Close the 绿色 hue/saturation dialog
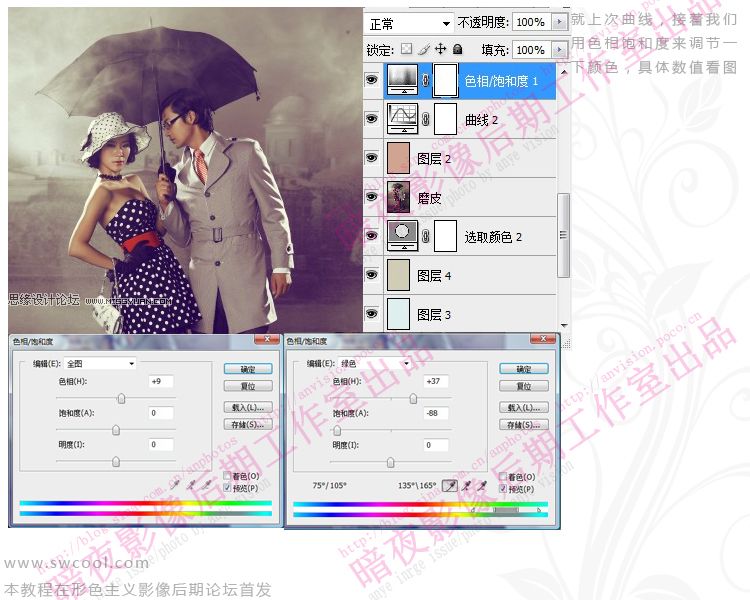 coord(543,339)
